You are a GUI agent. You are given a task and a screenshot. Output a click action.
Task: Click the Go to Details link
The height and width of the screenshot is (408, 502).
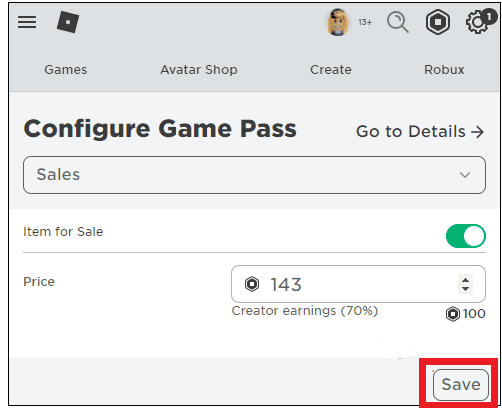[420, 131]
